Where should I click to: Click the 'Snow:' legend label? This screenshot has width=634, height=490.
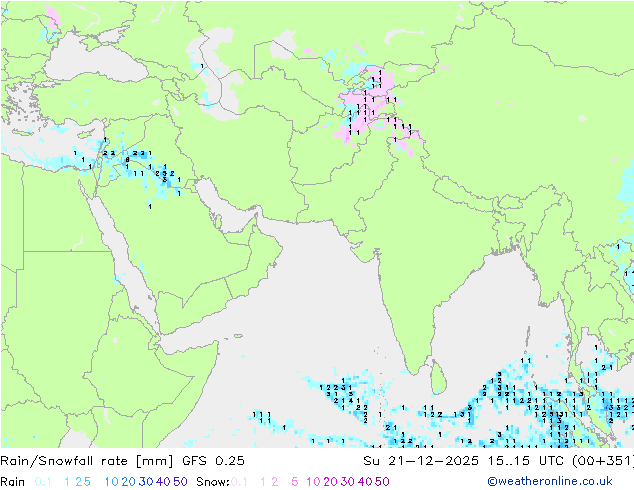pos(213,482)
